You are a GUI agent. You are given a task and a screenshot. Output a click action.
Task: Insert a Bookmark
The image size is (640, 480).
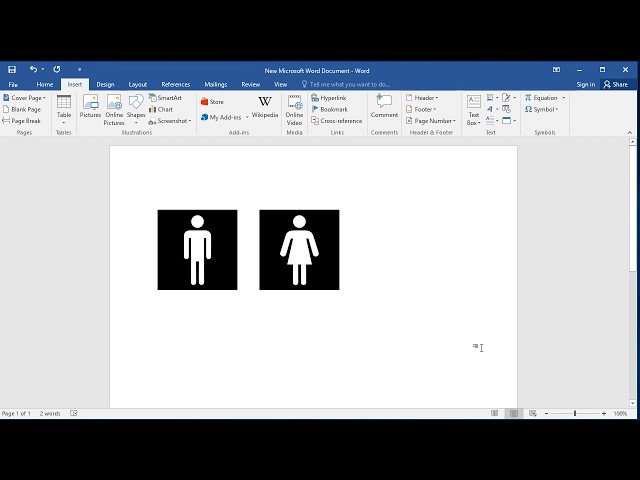click(329, 109)
